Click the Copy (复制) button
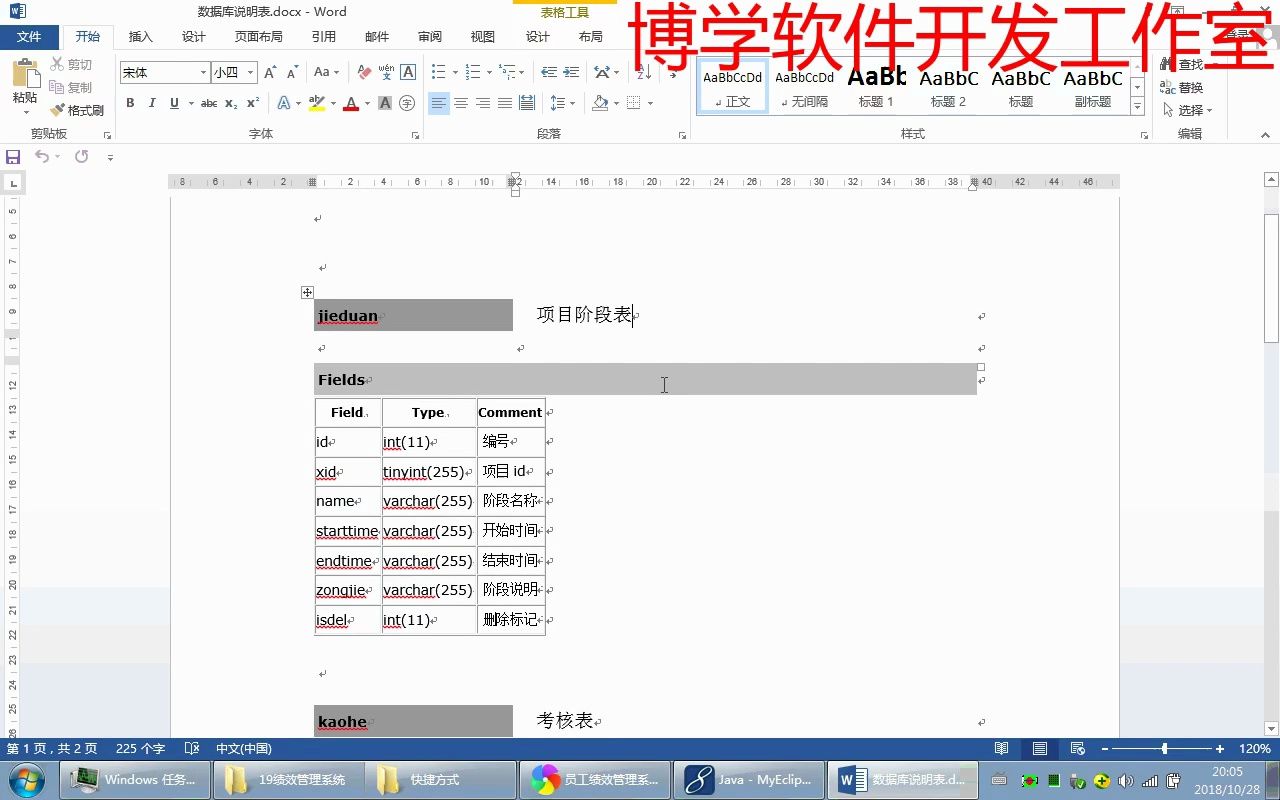The width and height of the screenshot is (1280, 800). click(71, 88)
